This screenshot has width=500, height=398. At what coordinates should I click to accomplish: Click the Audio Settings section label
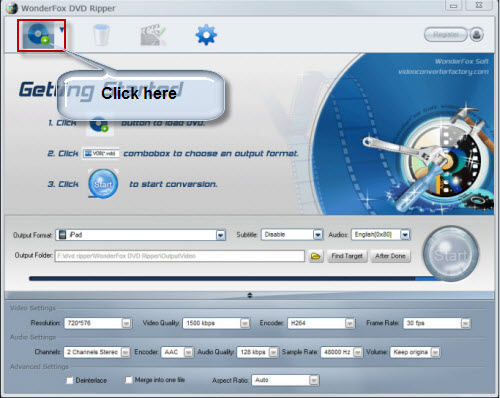coord(33,337)
